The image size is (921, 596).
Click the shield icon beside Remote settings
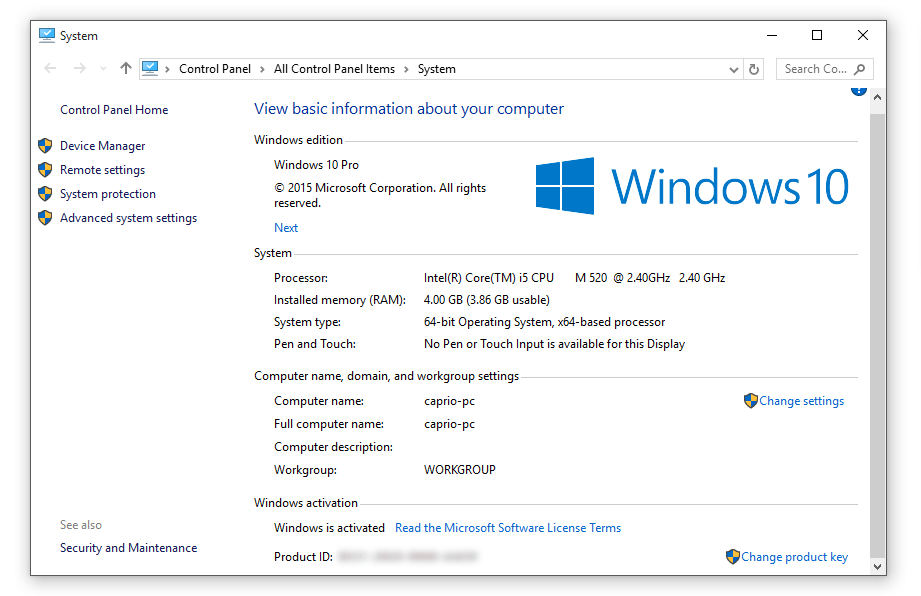[x=45, y=170]
